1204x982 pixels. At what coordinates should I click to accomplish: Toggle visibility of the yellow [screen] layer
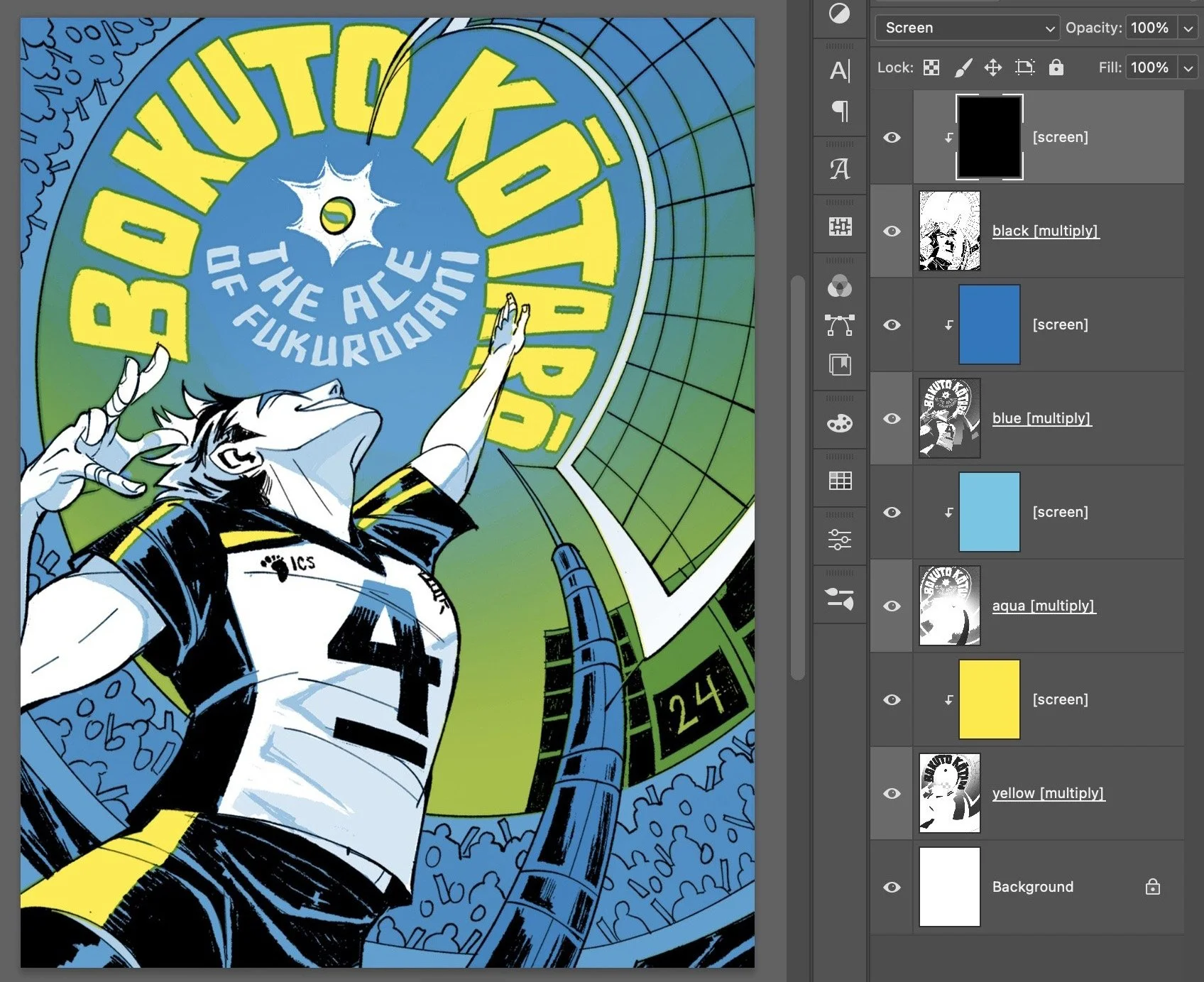click(892, 699)
